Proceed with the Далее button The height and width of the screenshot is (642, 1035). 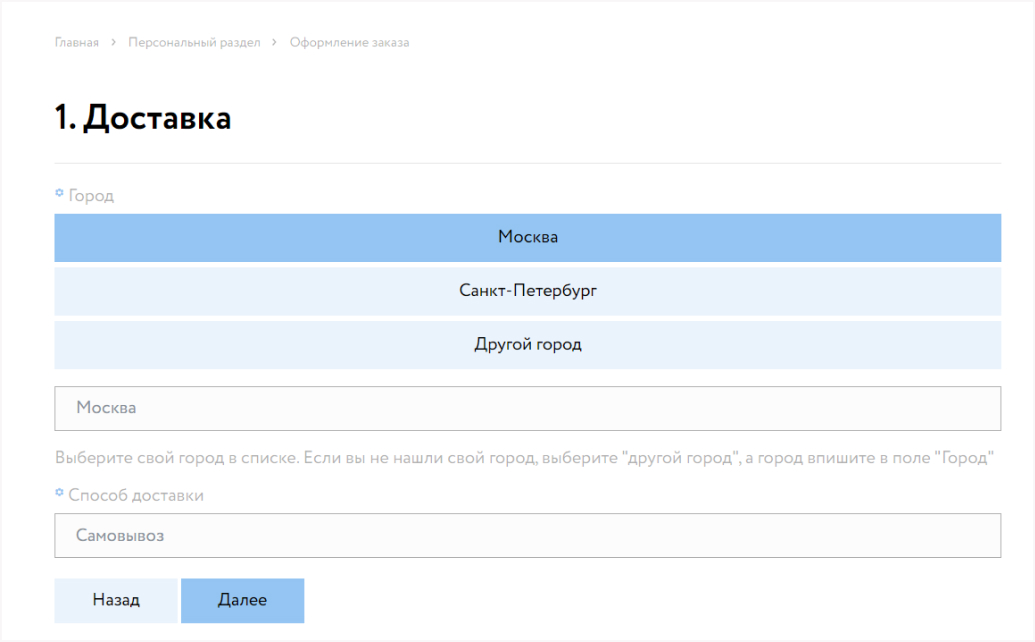(x=242, y=600)
